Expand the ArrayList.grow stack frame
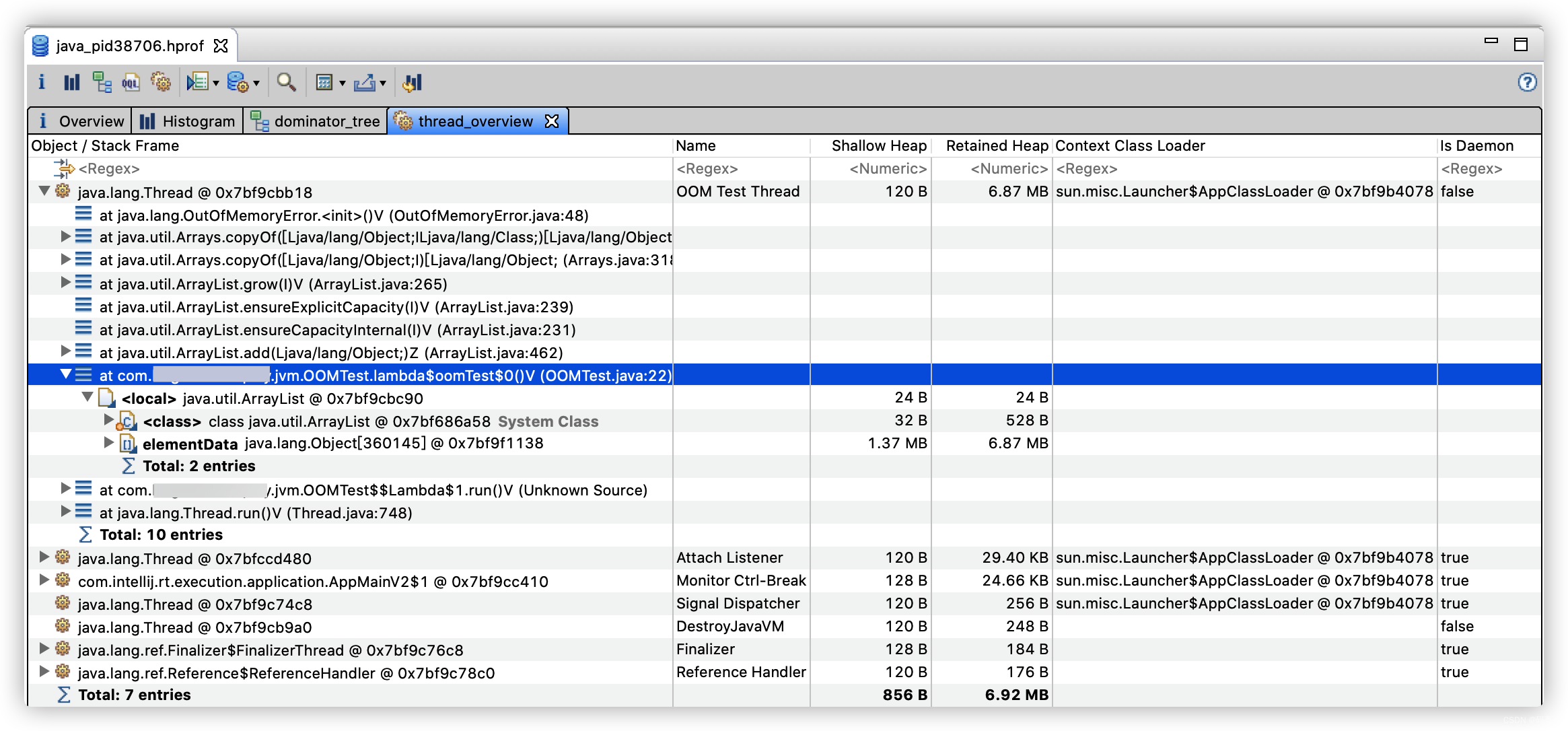The width and height of the screenshot is (1568, 731). [65, 283]
